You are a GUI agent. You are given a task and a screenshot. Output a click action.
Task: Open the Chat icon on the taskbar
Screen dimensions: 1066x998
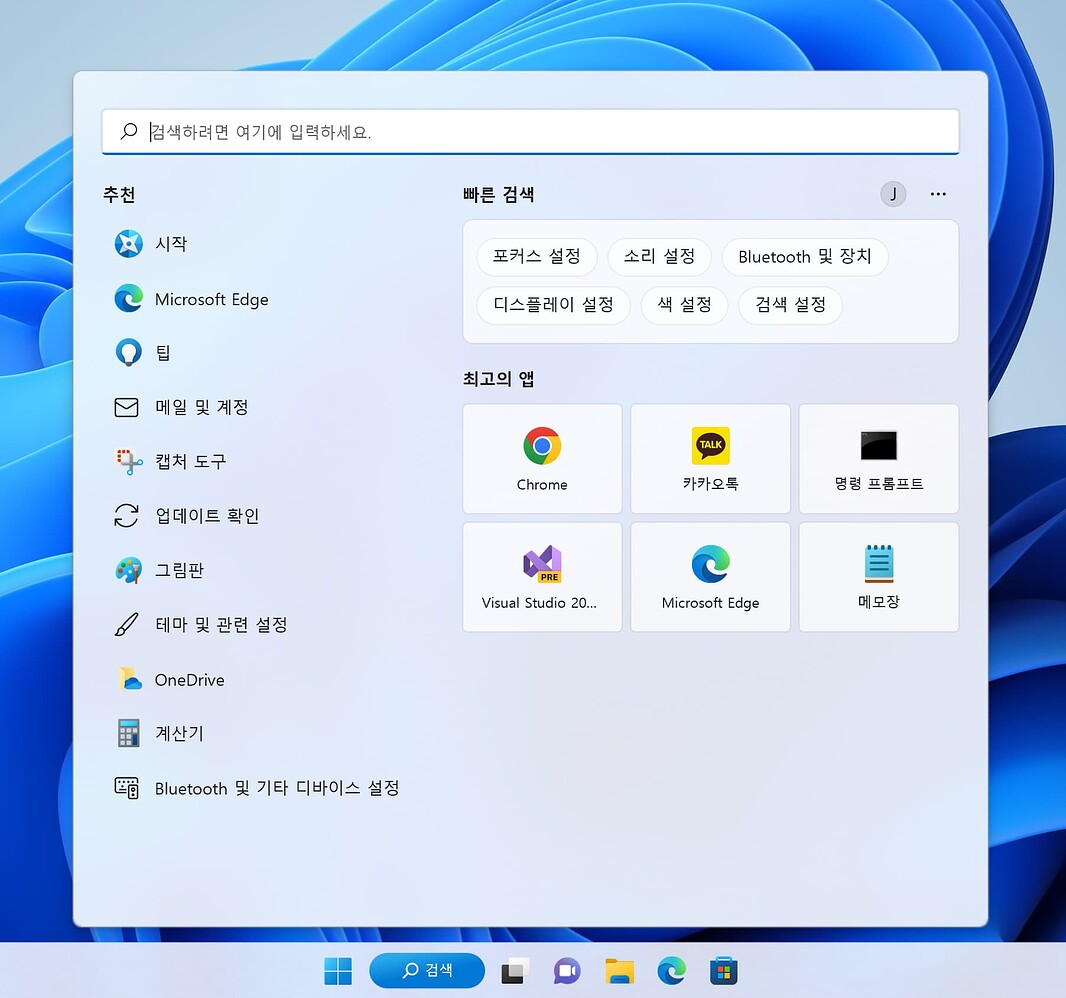click(567, 971)
